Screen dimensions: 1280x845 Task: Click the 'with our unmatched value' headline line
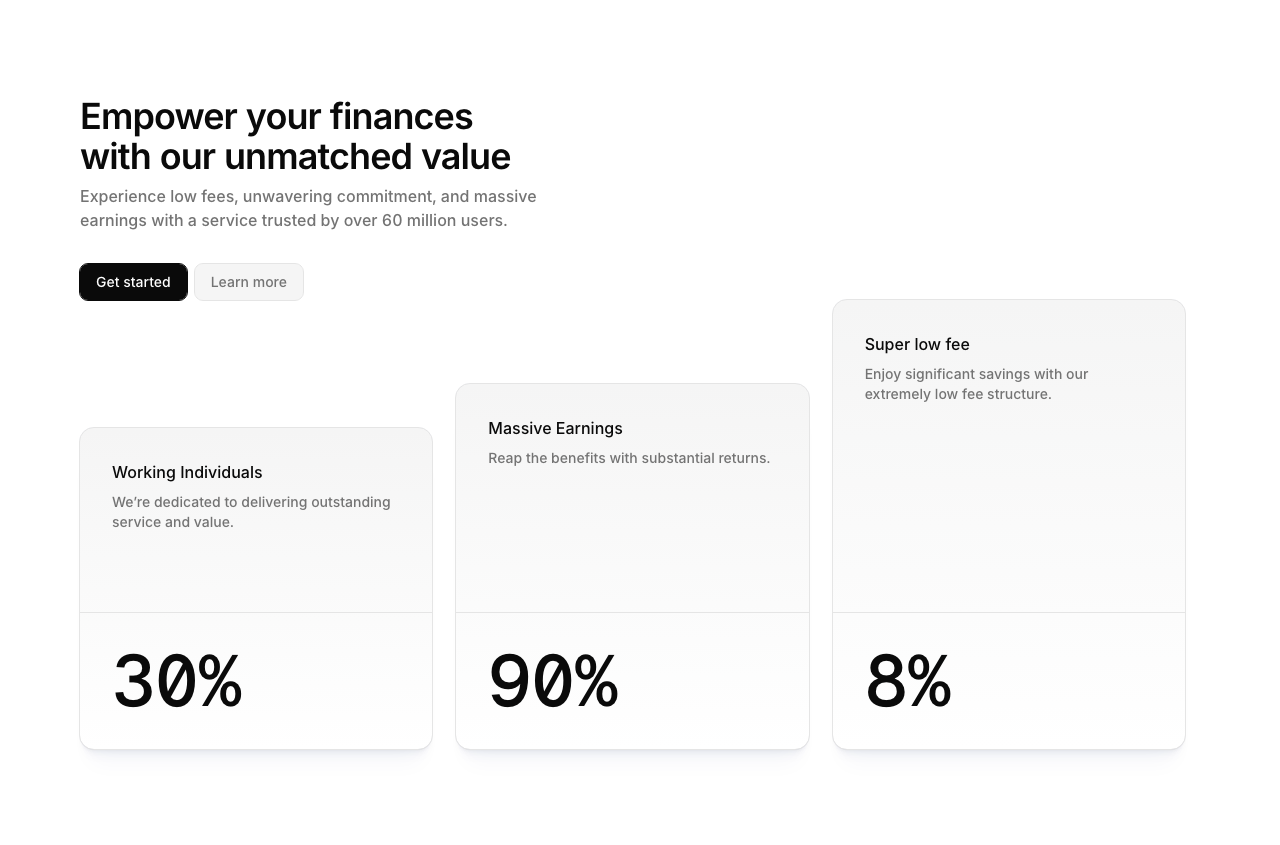click(295, 157)
